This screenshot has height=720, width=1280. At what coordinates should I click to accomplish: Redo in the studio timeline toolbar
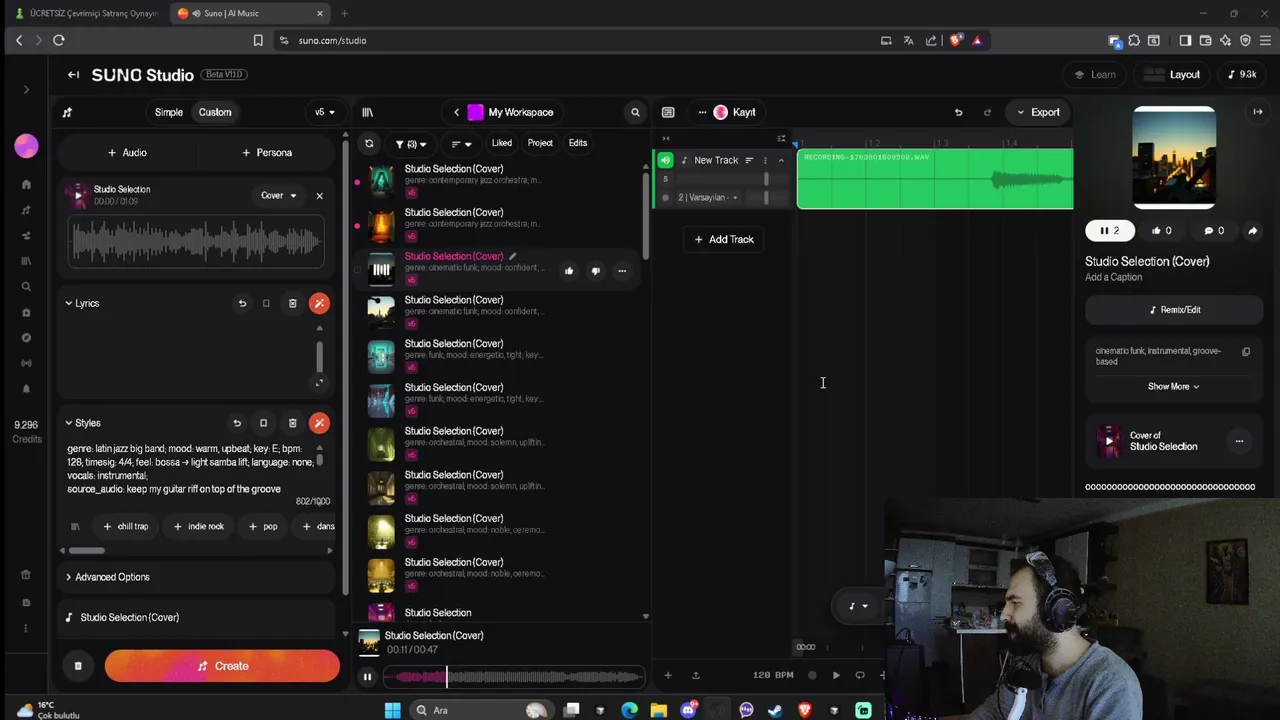point(988,112)
